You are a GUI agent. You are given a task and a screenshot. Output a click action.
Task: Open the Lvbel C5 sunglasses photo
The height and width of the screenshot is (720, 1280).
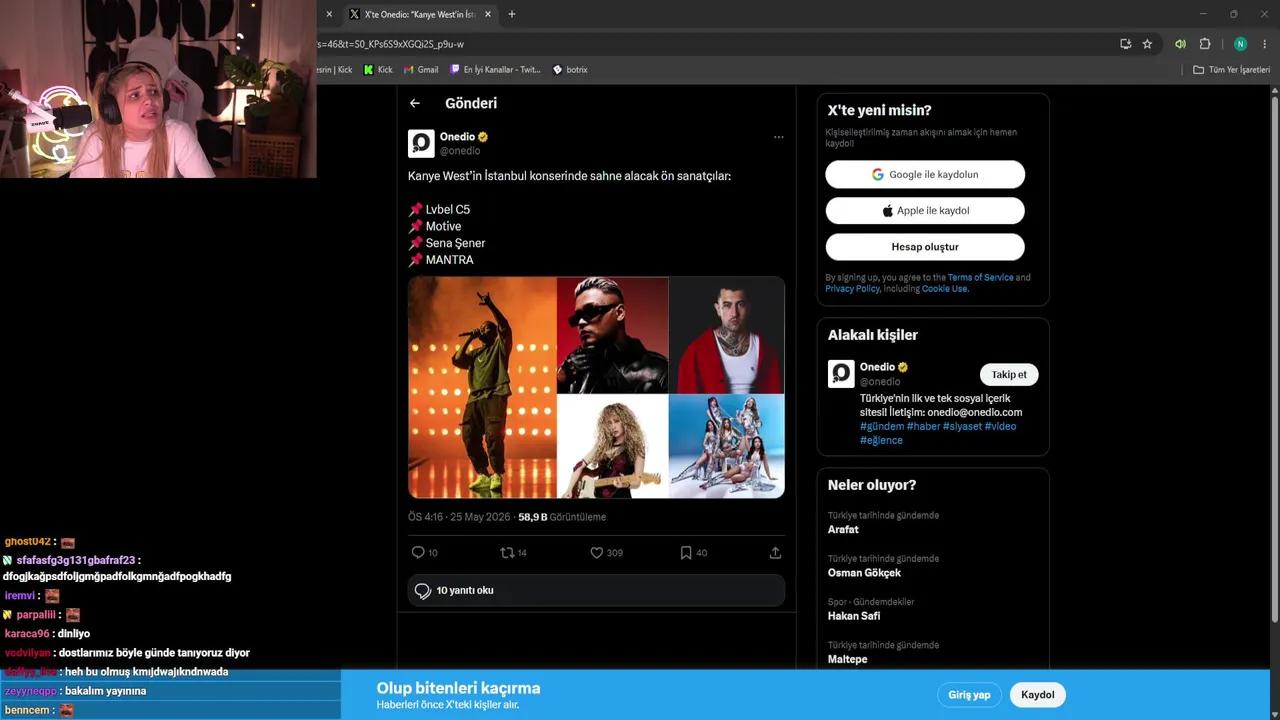click(612, 335)
